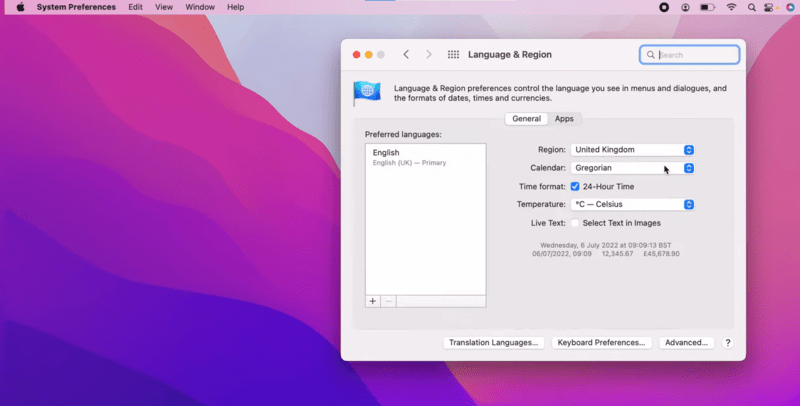Click the Translation Languages button
Image resolution: width=800 pixels, height=406 pixels.
[x=493, y=343]
